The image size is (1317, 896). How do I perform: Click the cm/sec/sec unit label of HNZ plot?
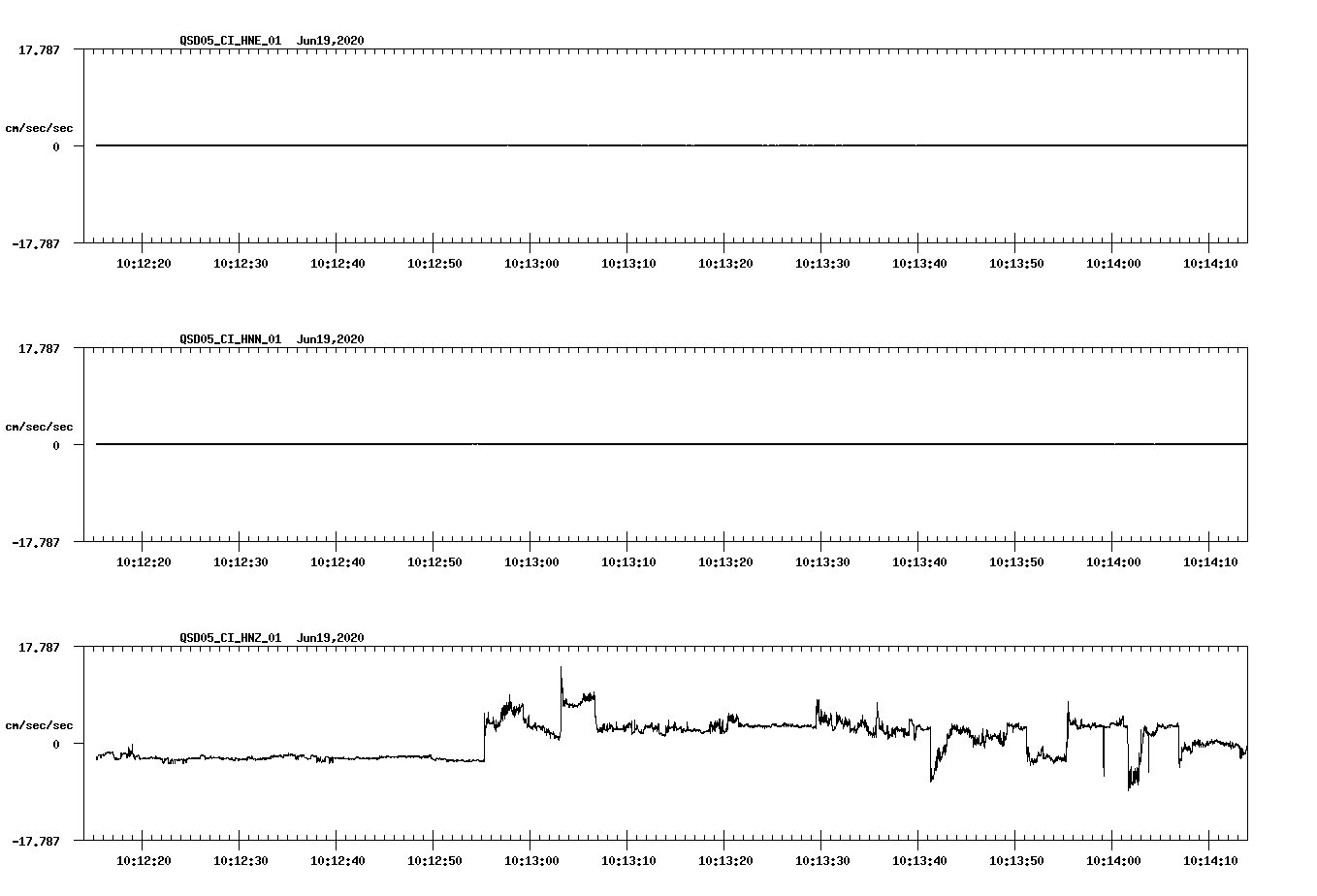[39, 725]
